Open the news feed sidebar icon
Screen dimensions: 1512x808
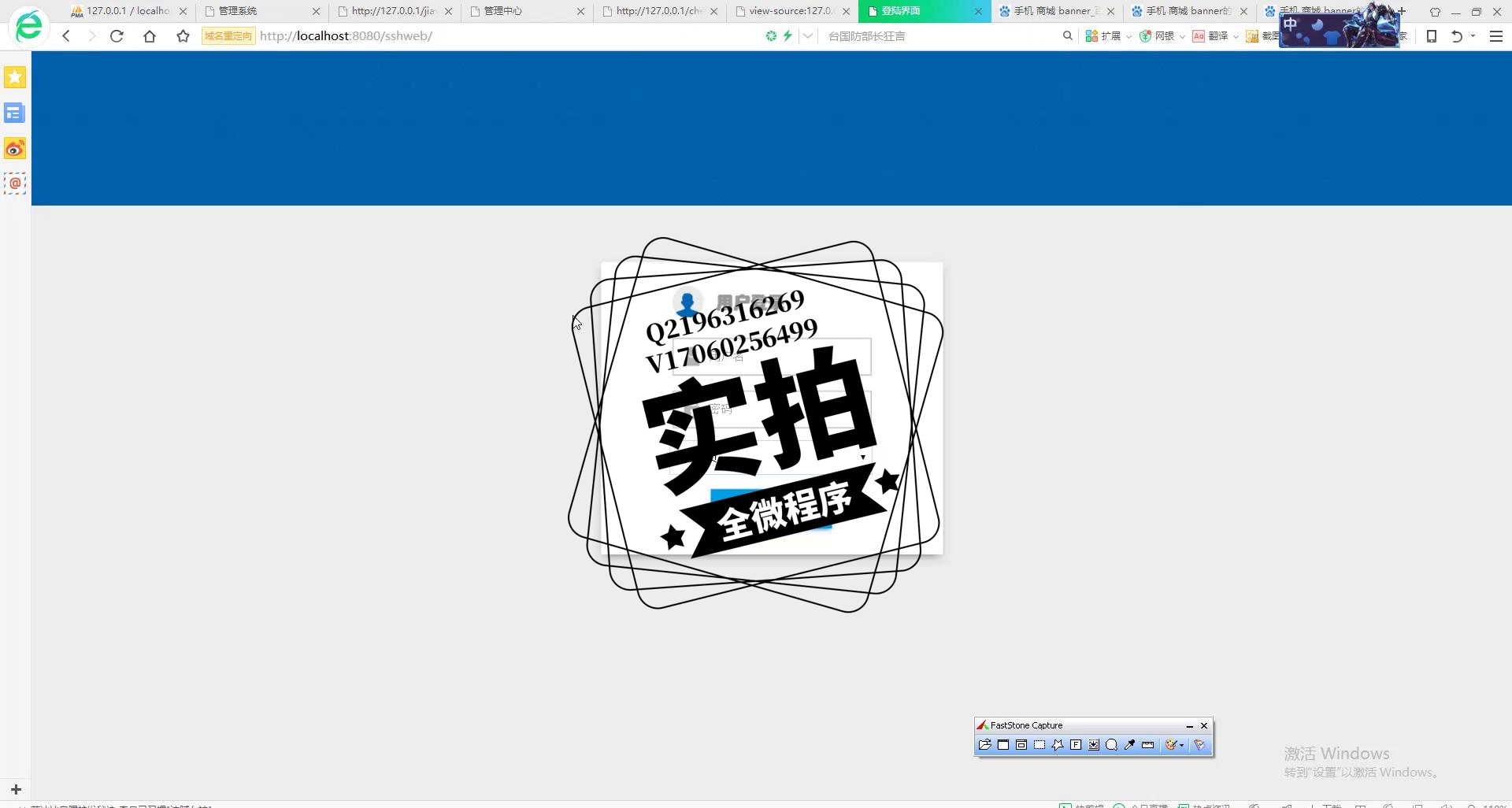click(x=15, y=113)
